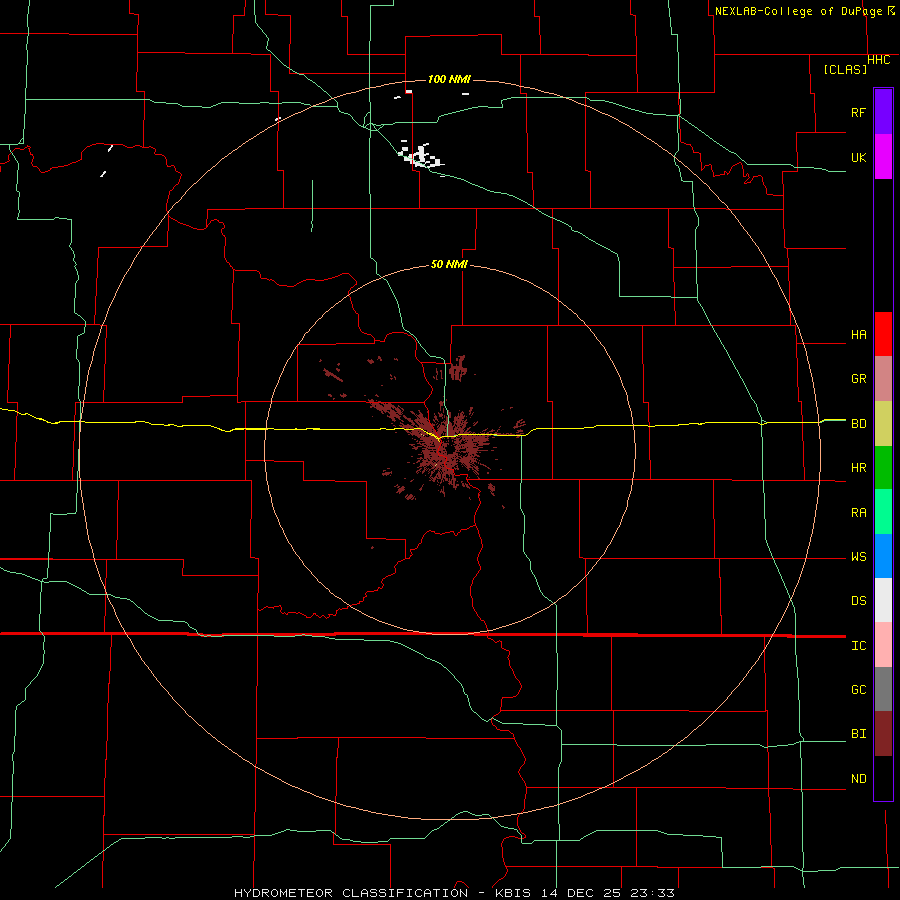
Task: Click the UK legend label
Action: tap(858, 157)
